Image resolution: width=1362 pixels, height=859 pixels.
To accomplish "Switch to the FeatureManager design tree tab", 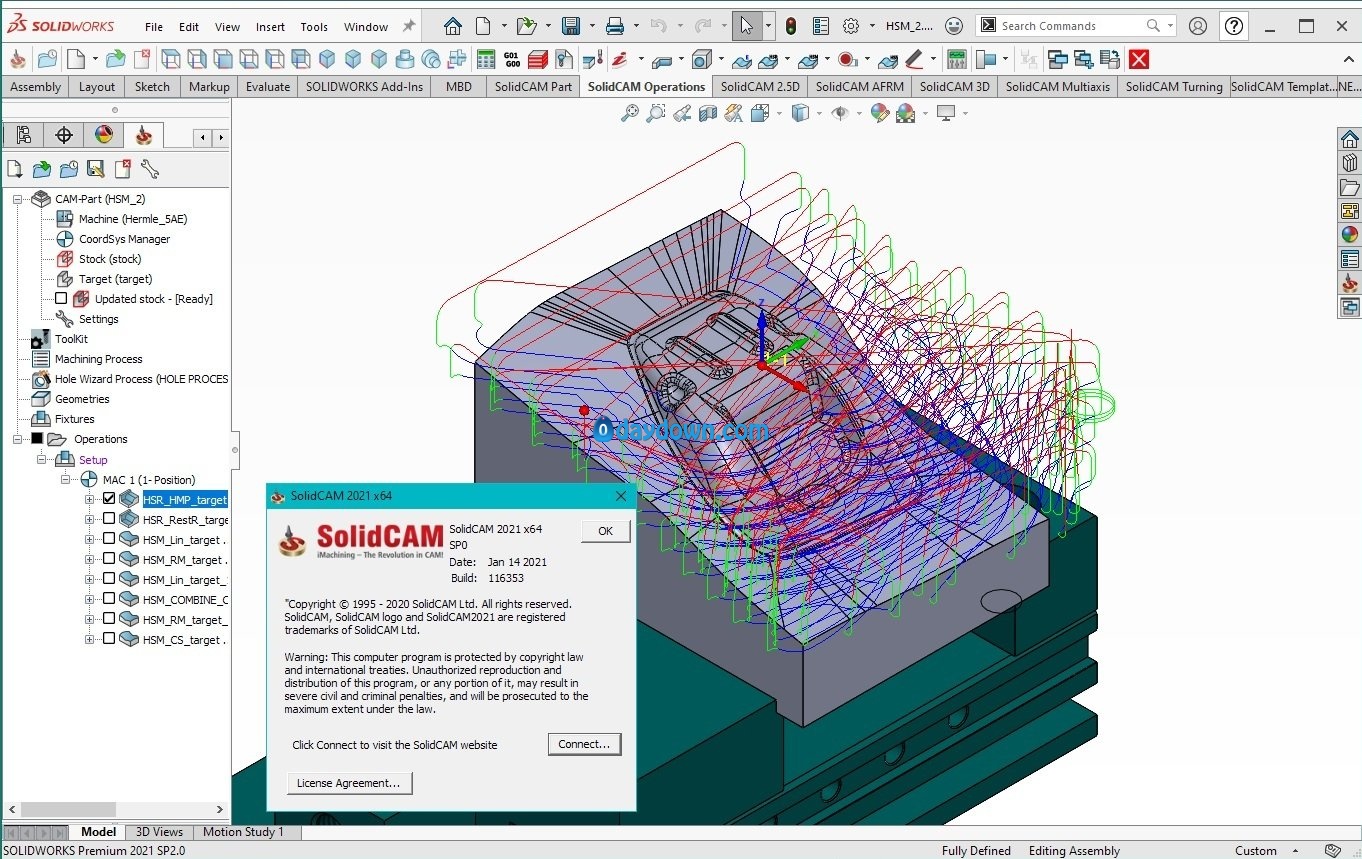I will tap(24, 135).
